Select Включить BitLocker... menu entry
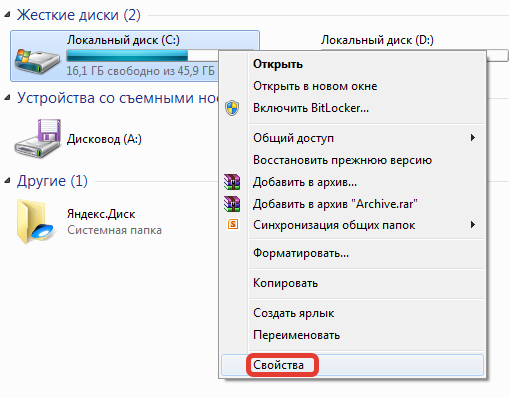This screenshot has width=509, height=398. (x=352, y=108)
